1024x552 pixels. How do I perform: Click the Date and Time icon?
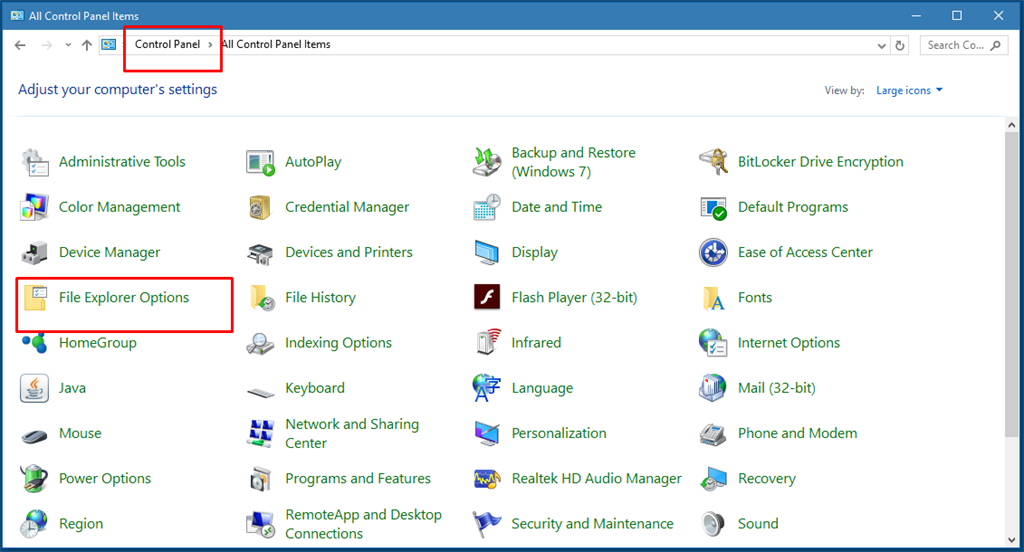[x=487, y=207]
